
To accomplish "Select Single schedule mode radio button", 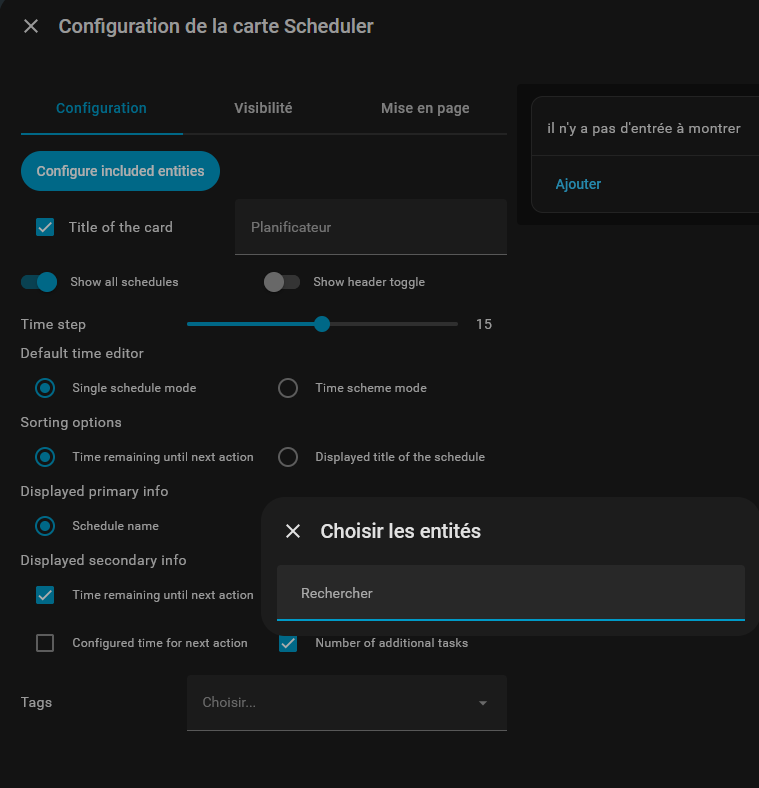I will (x=45, y=388).
